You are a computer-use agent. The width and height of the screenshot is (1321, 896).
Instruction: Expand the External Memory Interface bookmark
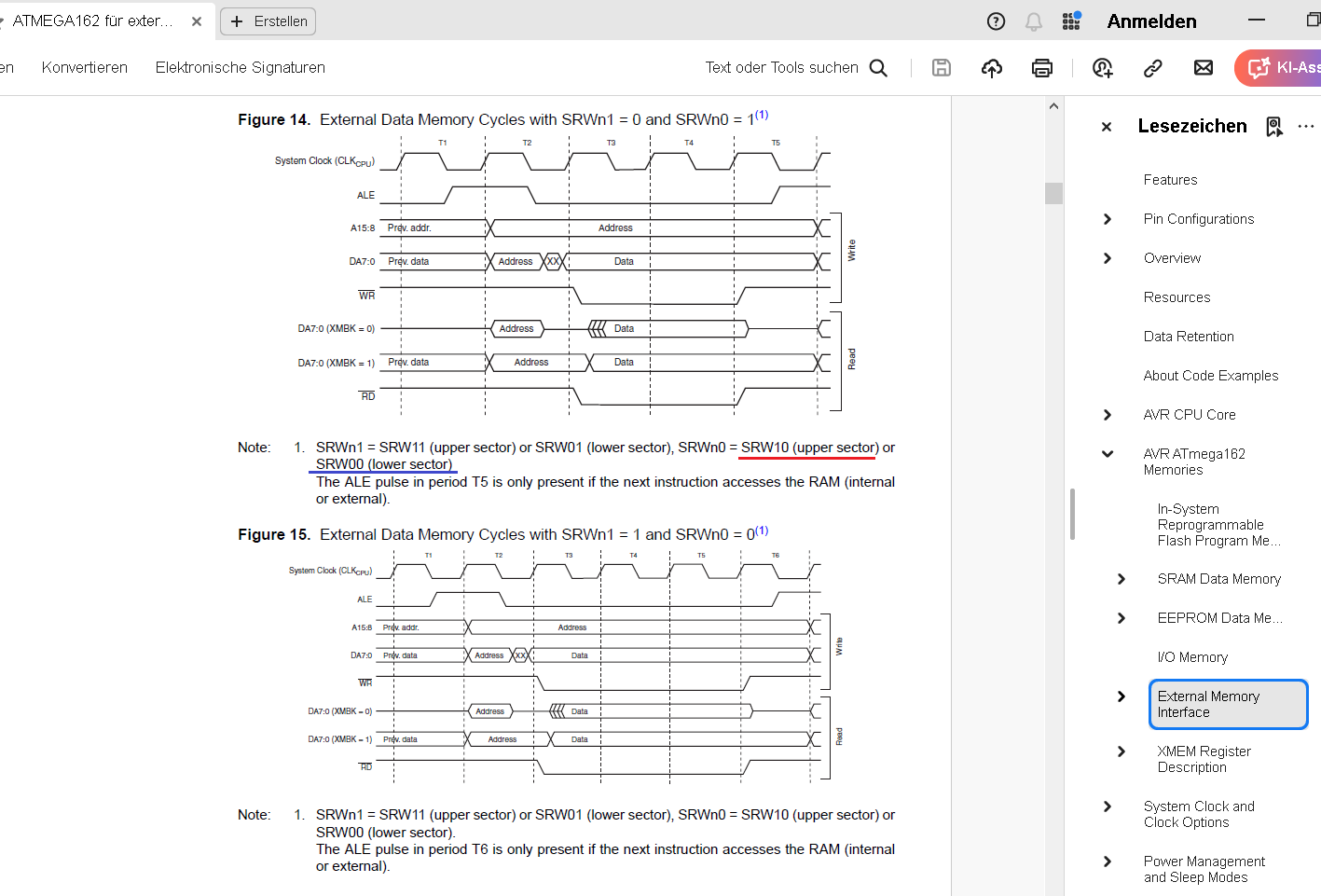1121,696
